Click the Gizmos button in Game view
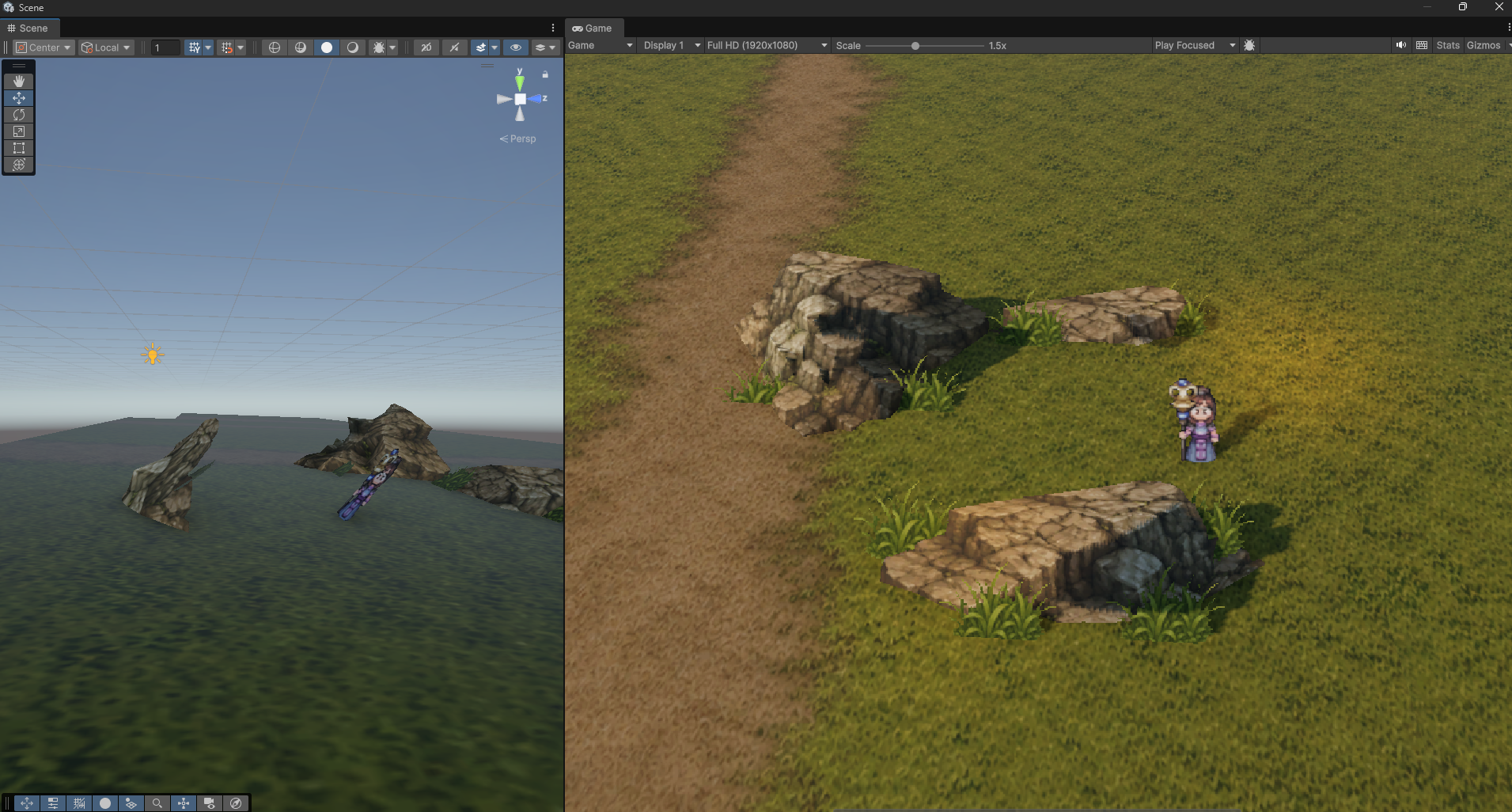The width and height of the screenshot is (1512, 812). tap(1484, 45)
